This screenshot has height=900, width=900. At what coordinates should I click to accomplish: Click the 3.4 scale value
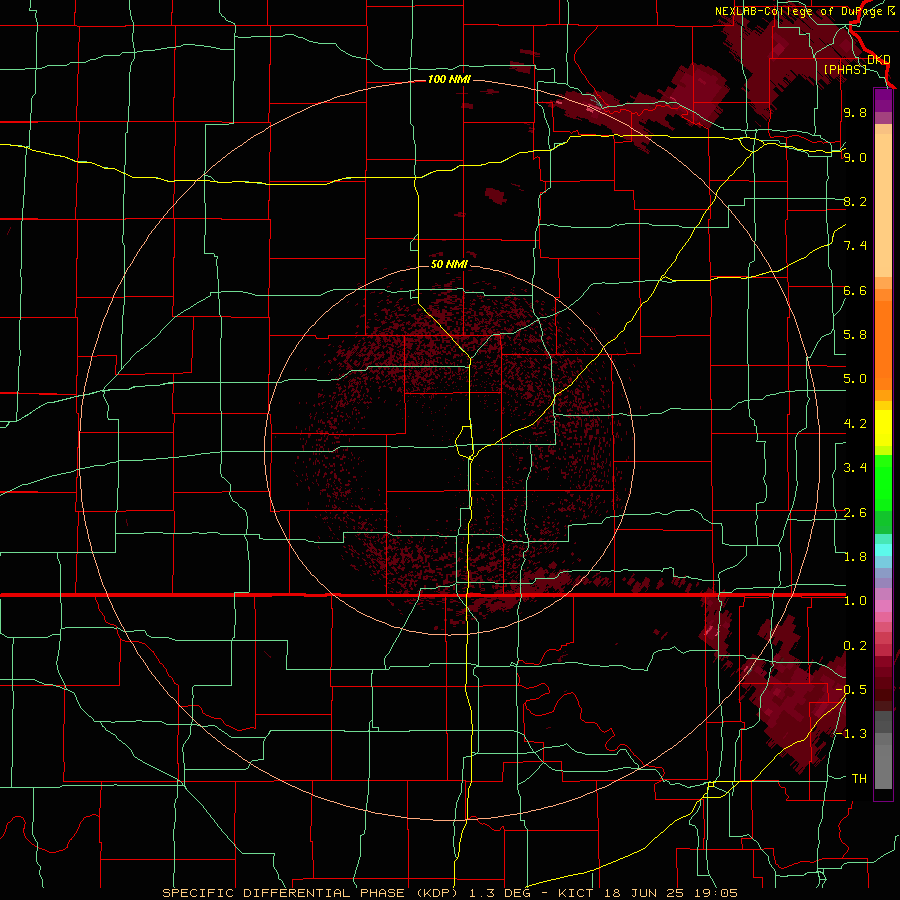point(855,468)
